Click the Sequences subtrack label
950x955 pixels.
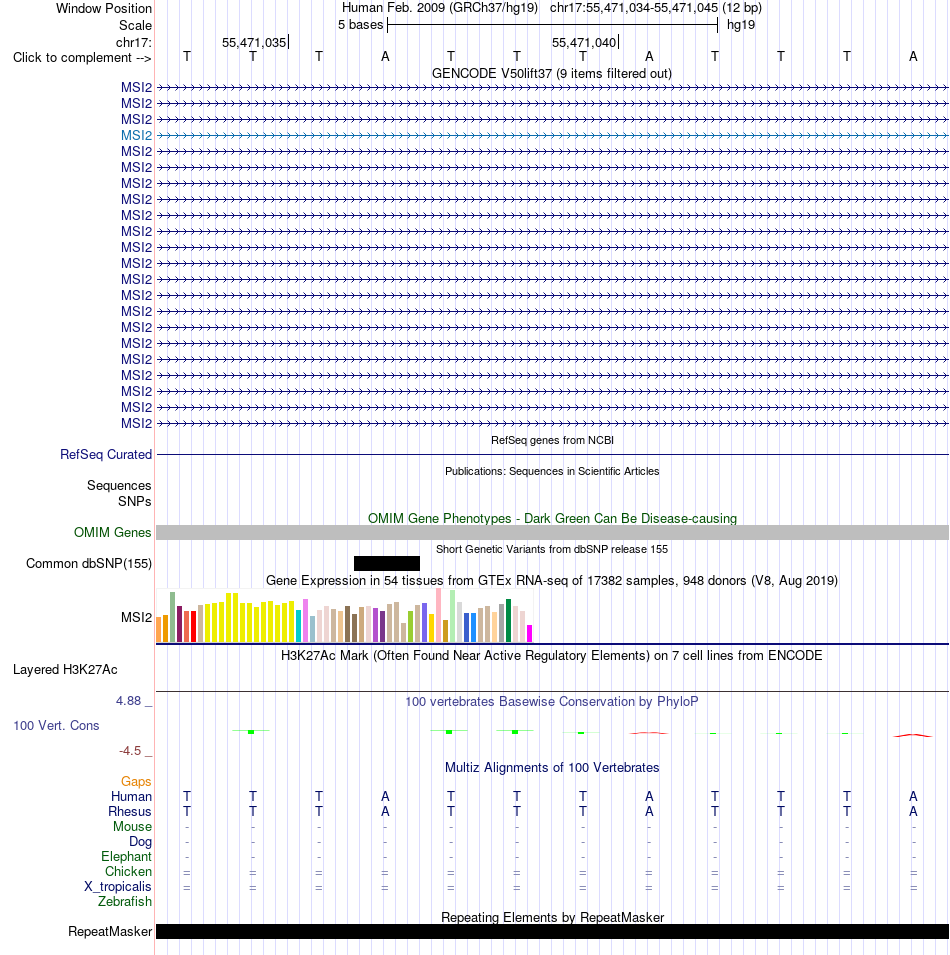pyautogui.click(x=119, y=485)
